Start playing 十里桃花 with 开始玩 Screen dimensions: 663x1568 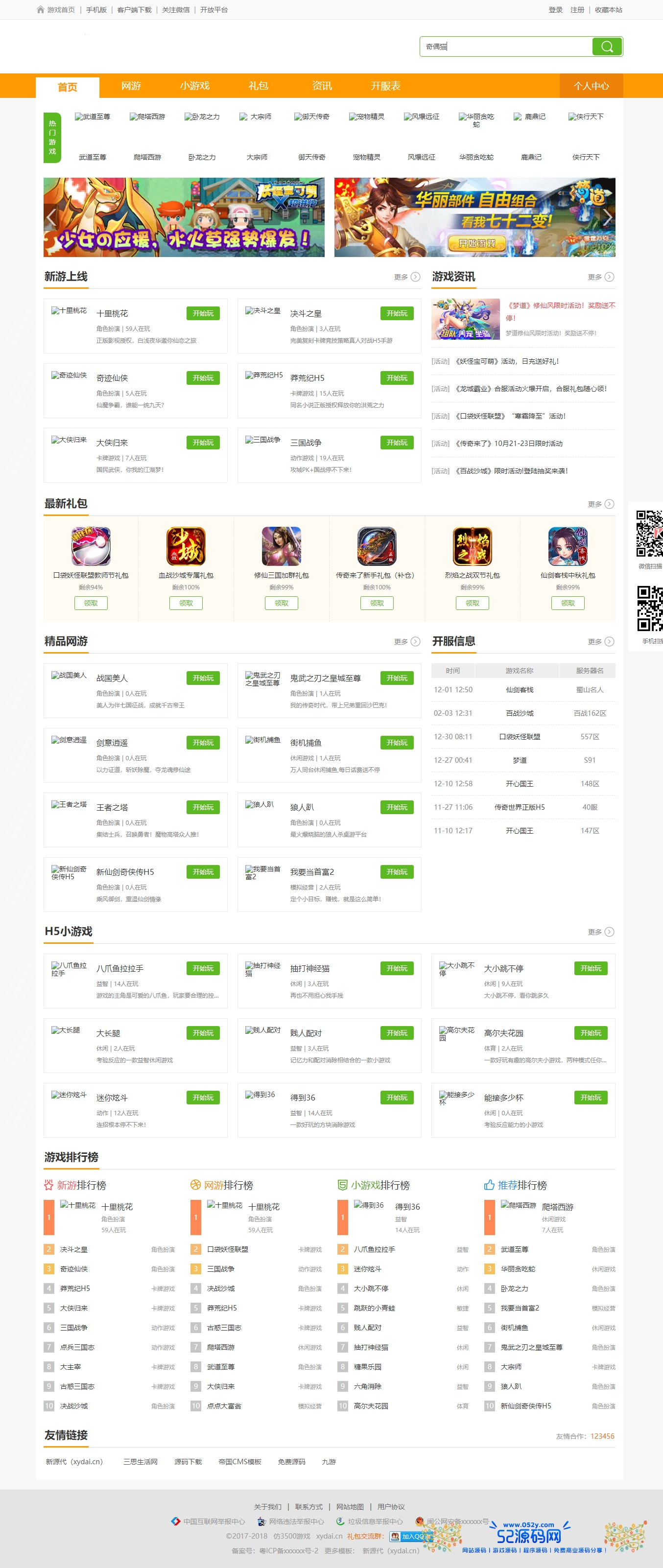point(203,313)
